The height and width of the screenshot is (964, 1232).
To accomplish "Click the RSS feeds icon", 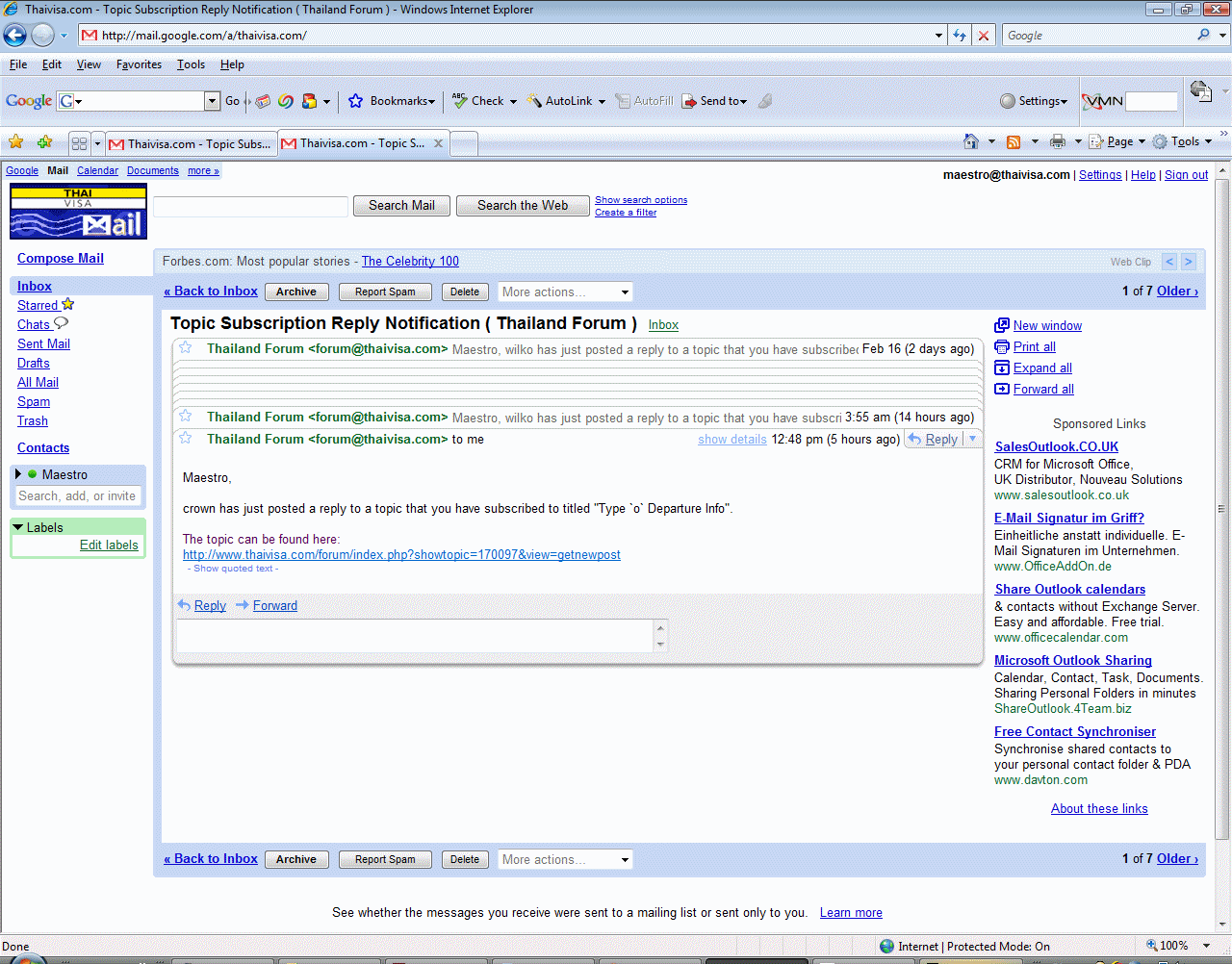I will [1014, 141].
